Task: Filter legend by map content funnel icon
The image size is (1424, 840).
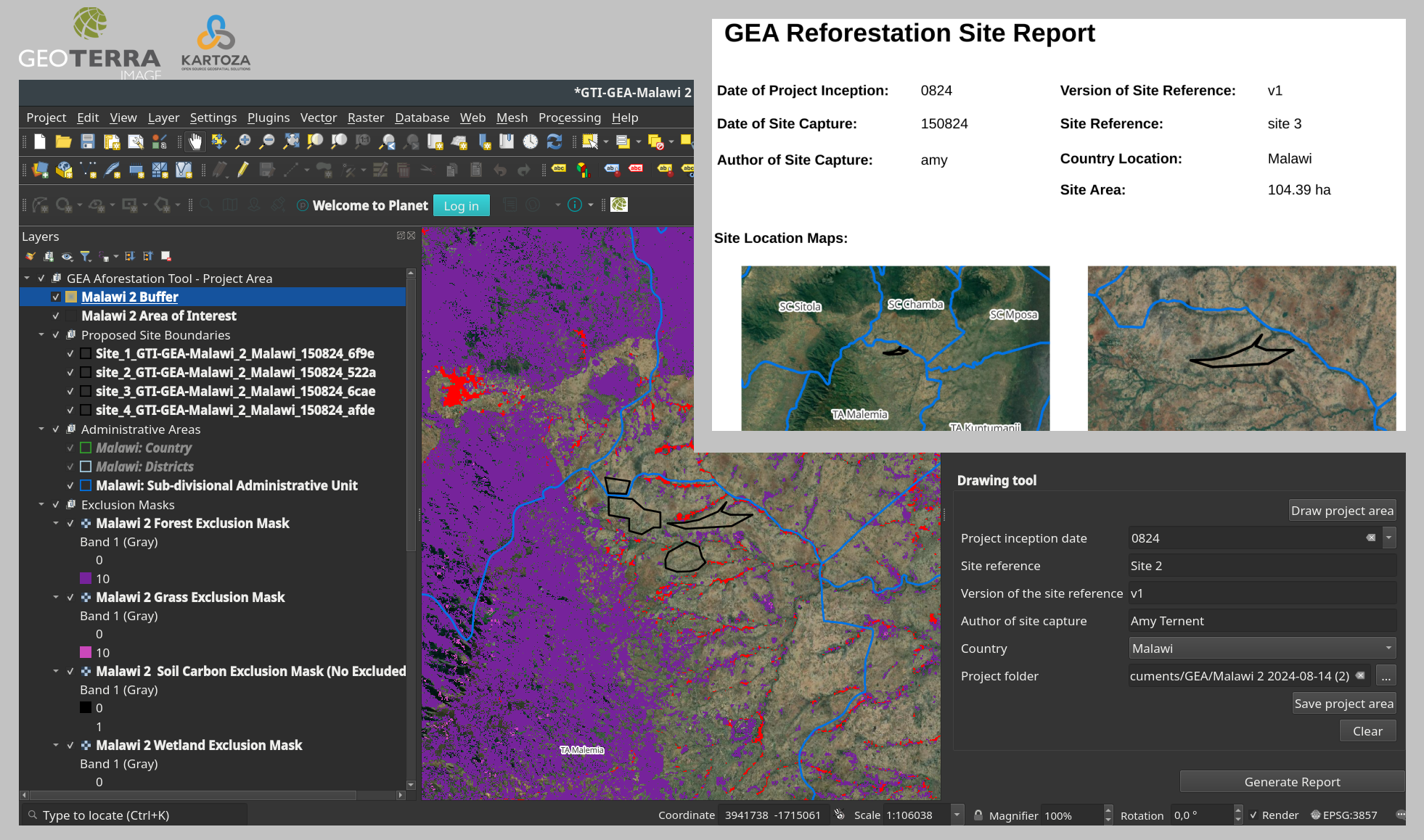Action: tap(85, 256)
